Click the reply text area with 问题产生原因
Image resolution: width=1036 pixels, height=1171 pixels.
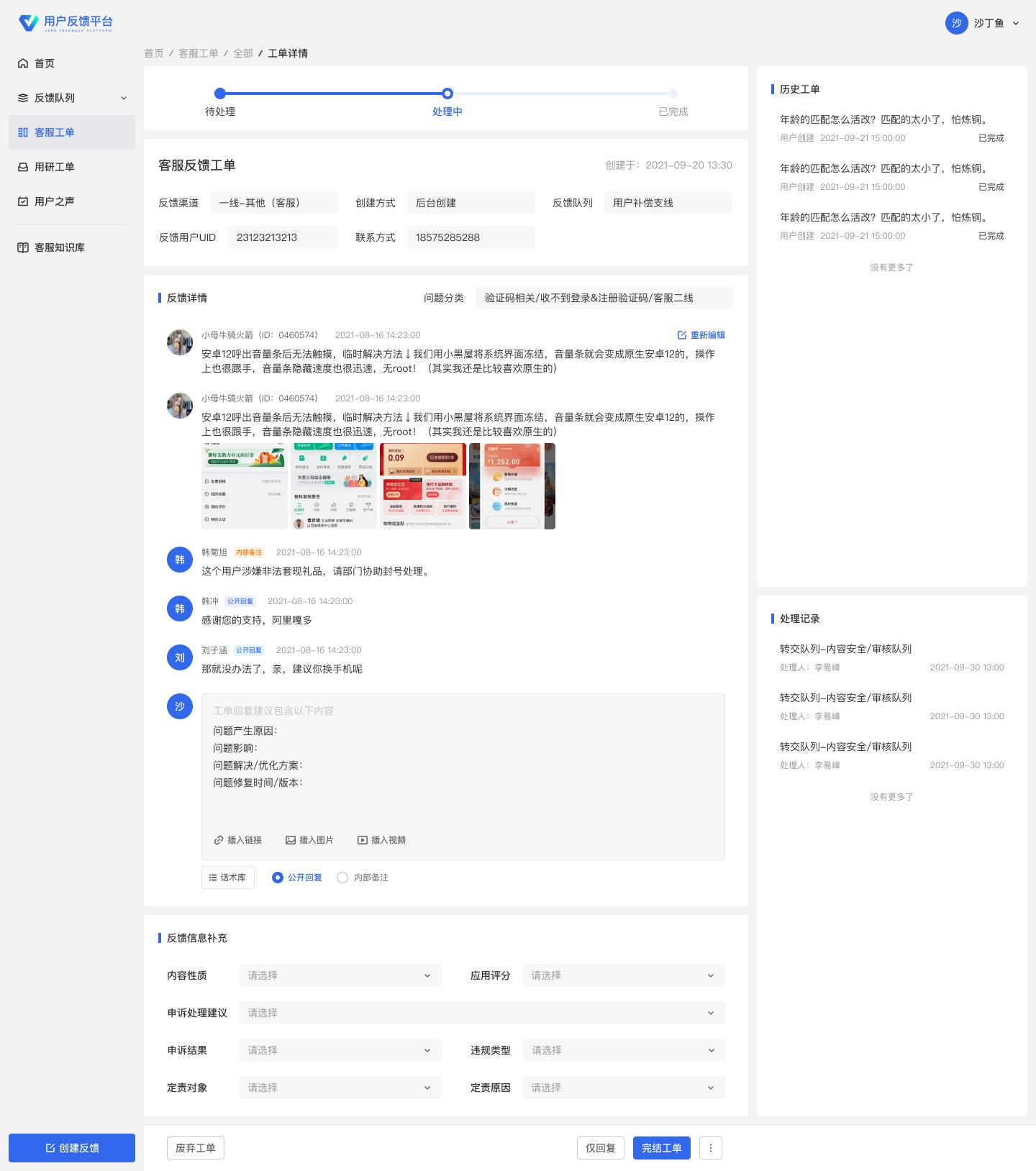pyautogui.click(x=463, y=777)
